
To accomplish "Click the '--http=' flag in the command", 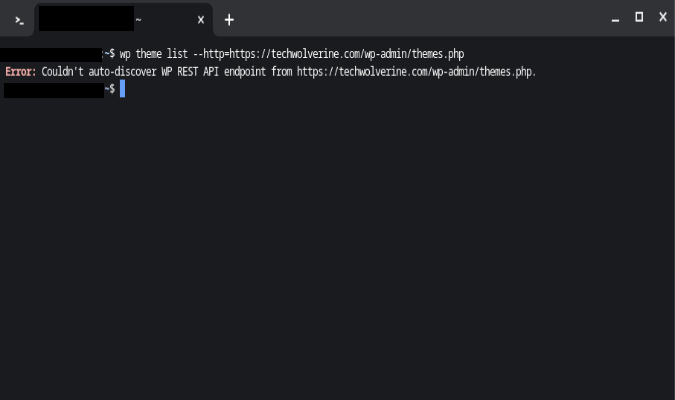I will [x=211, y=54].
